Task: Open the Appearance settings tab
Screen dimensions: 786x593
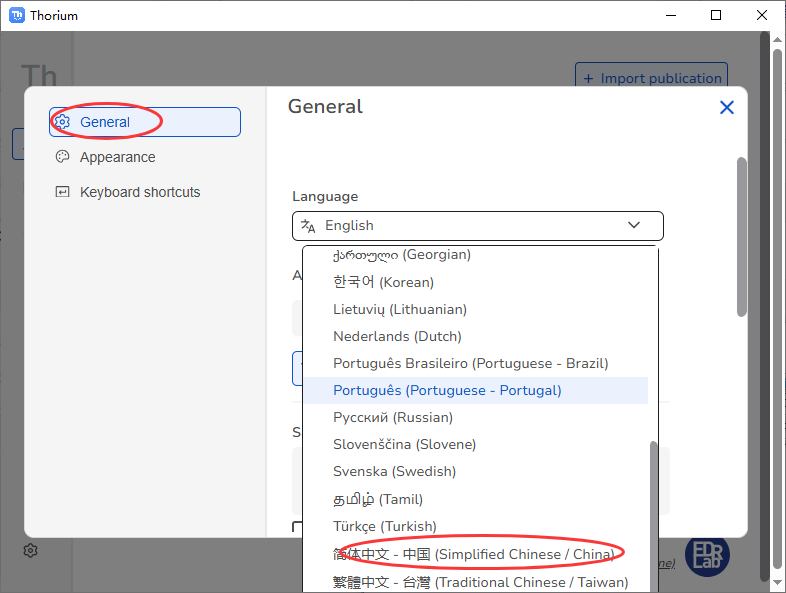Action: [117, 157]
